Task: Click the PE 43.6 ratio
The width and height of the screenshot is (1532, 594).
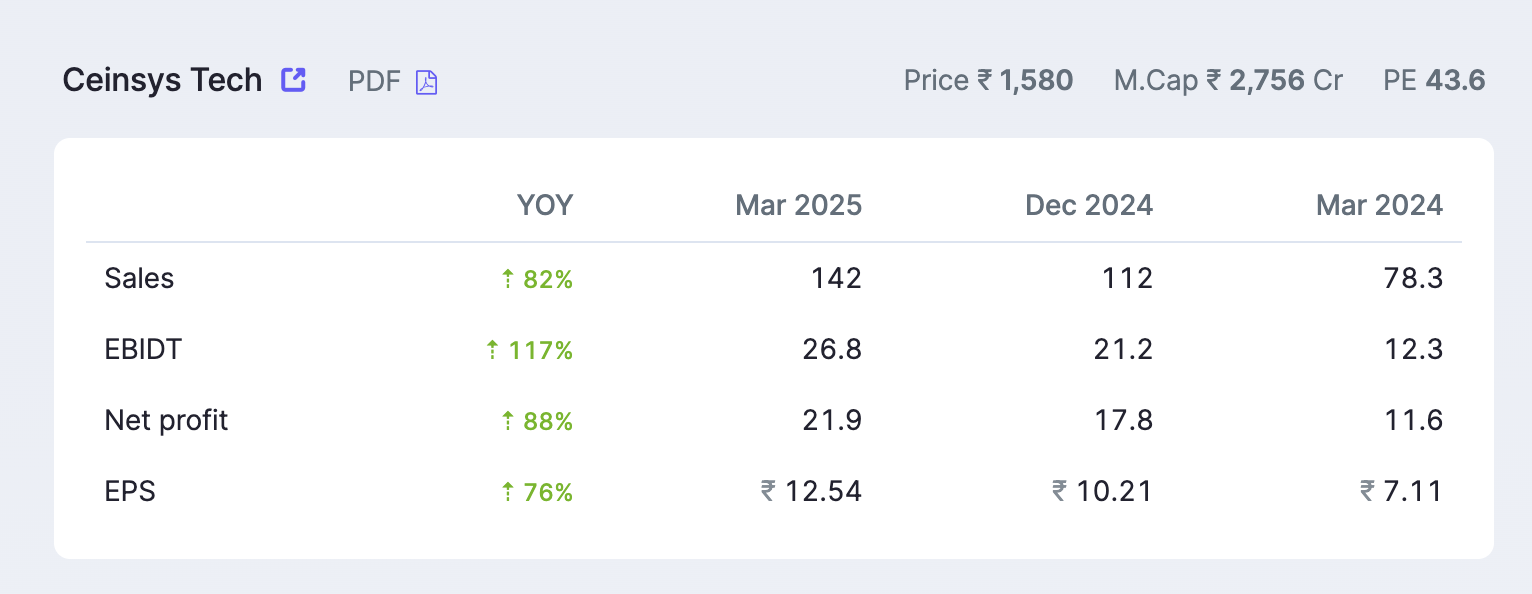Action: (1434, 81)
